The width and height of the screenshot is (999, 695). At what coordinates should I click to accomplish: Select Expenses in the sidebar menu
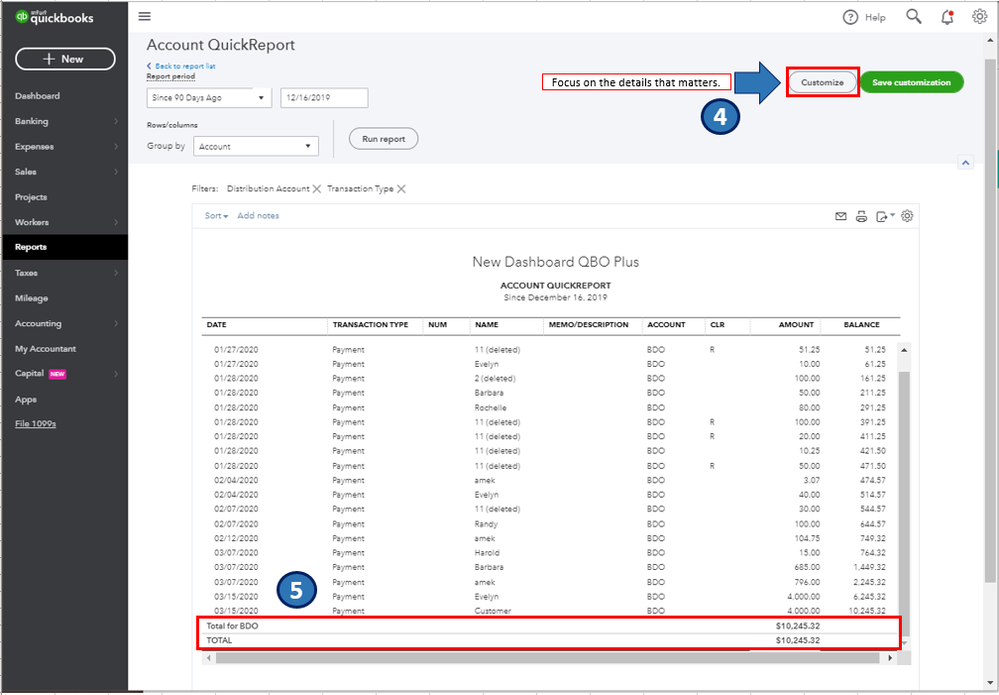(x=35, y=147)
